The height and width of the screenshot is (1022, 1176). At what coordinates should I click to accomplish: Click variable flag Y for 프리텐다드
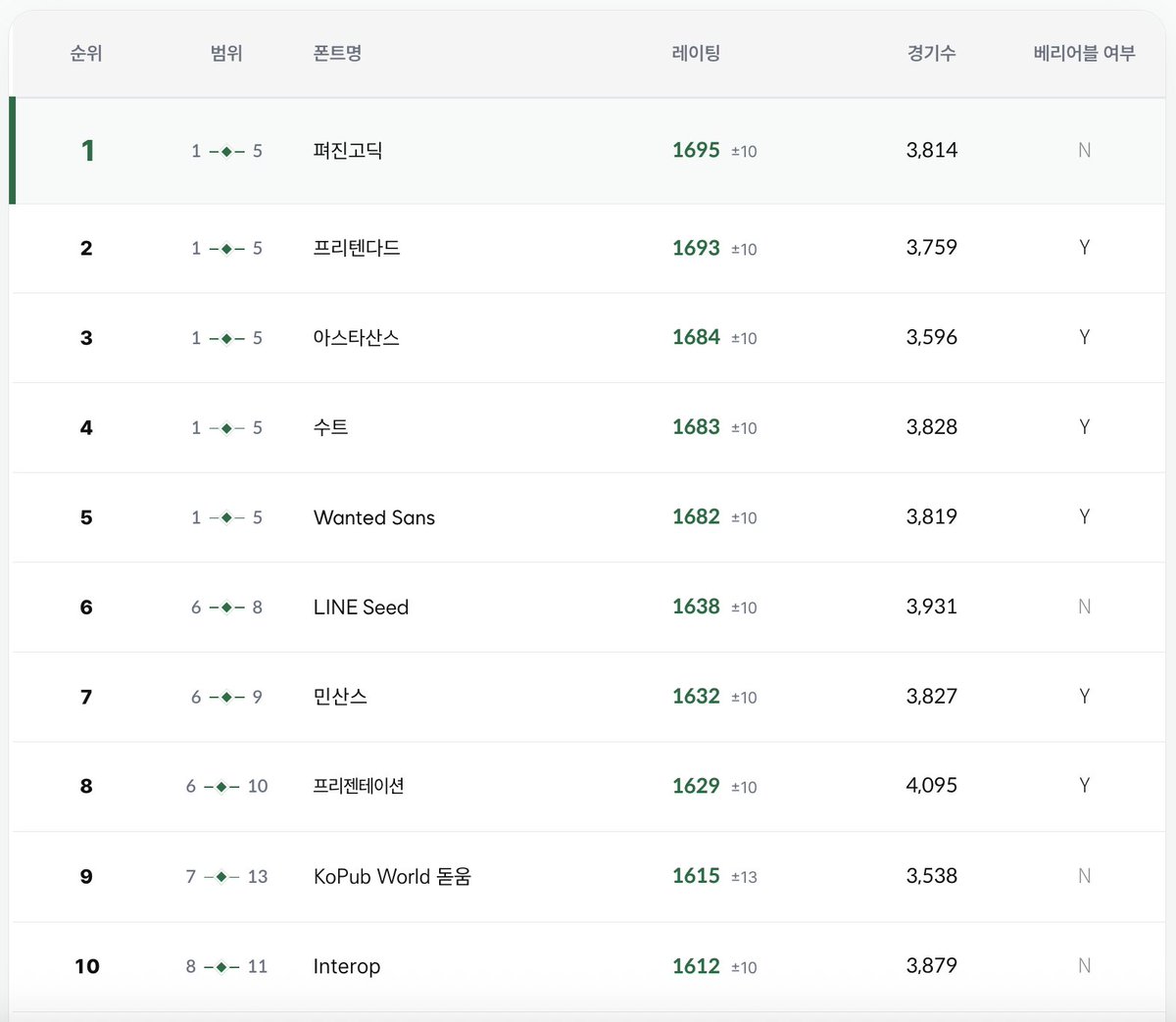coord(1084,248)
